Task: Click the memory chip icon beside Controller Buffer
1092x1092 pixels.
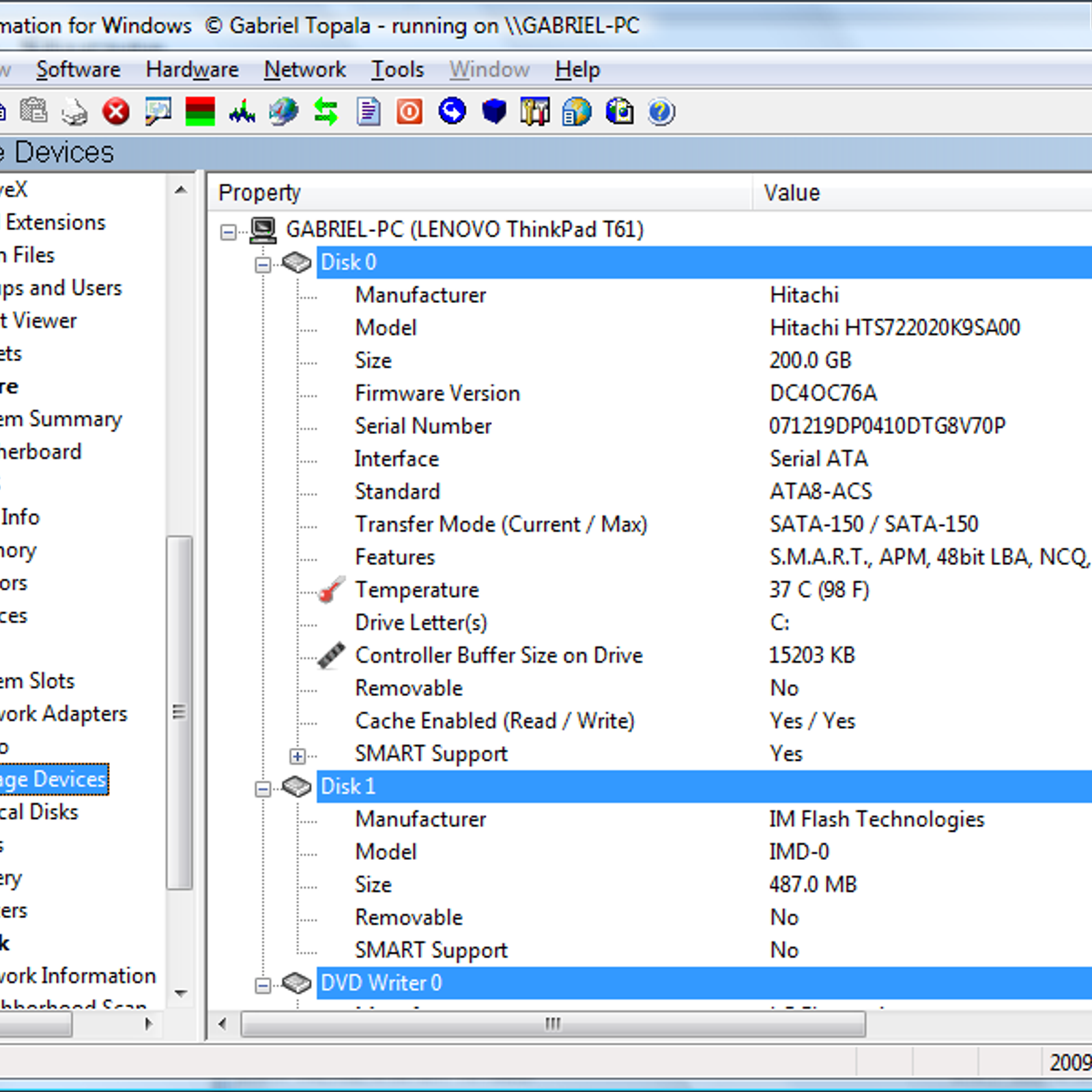Action: (x=331, y=655)
